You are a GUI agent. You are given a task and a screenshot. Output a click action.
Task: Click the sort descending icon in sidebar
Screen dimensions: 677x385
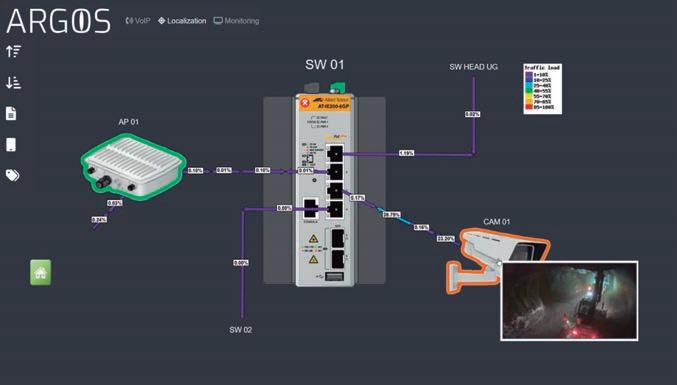click(13, 82)
